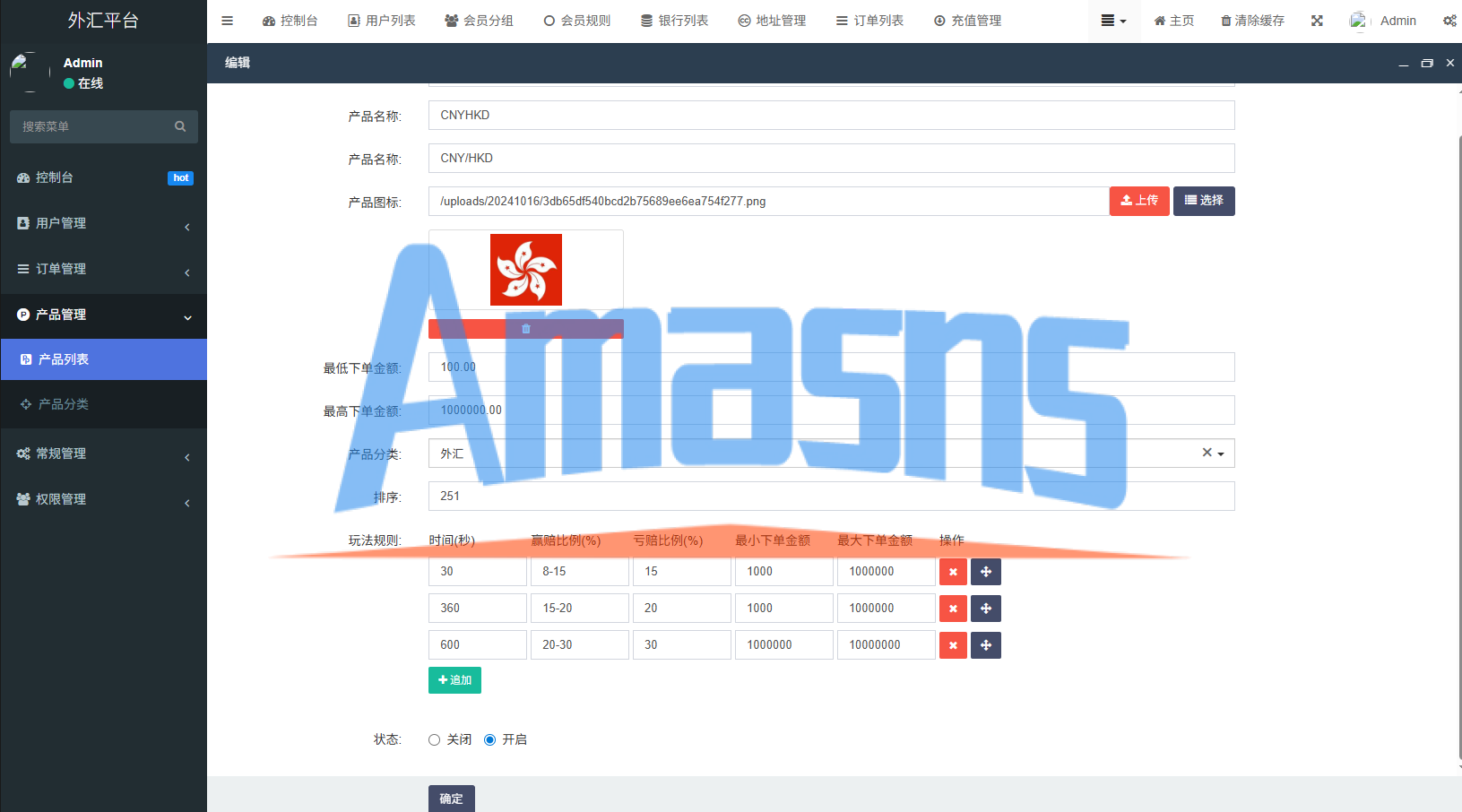This screenshot has height=812, width=1462.
Task: Click the move handle for the 30-second row
Action: pos(986,572)
